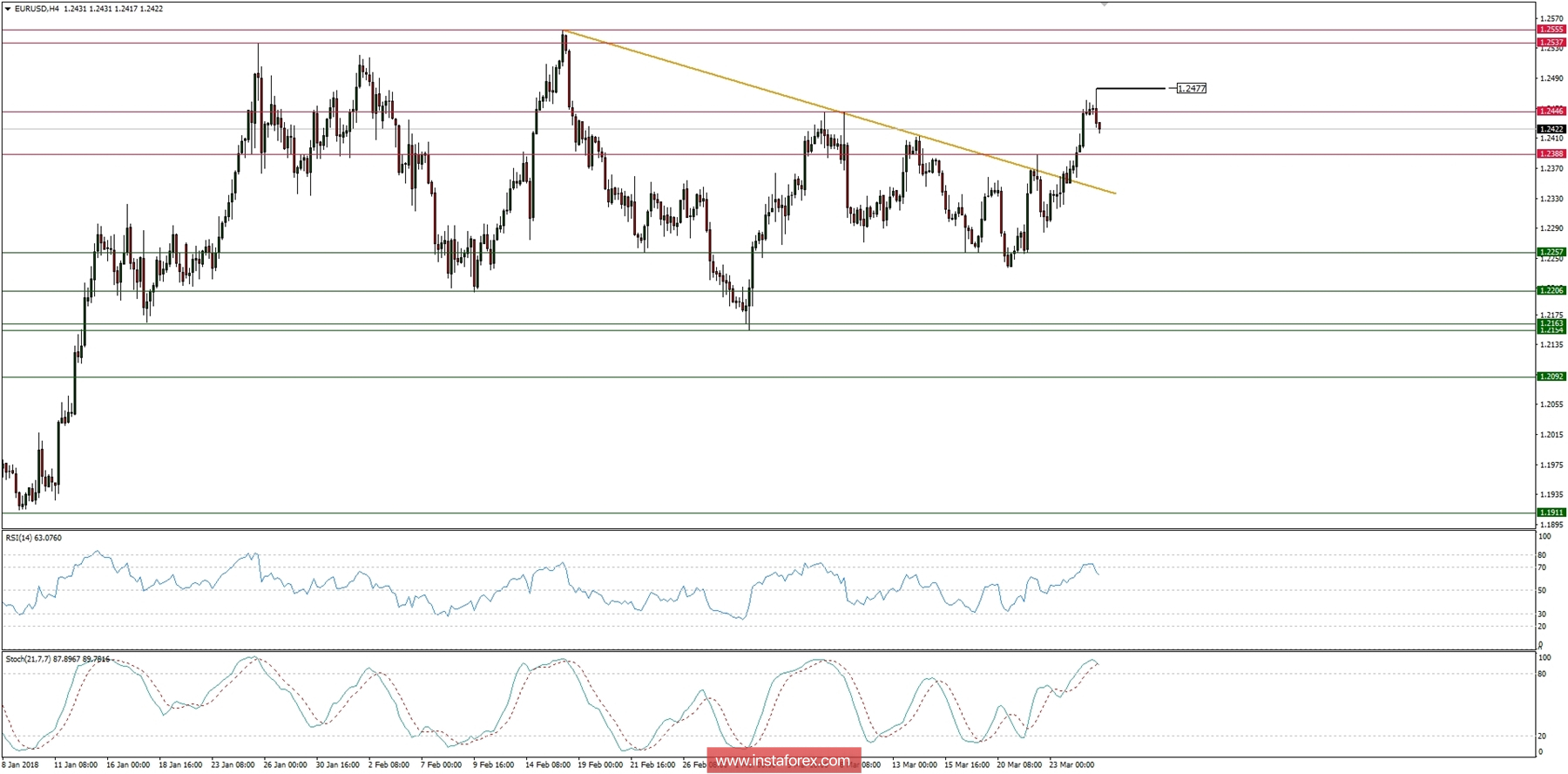Select the green 1.2206 support level tag
This screenshot has height=774, width=1568.
1551,290
